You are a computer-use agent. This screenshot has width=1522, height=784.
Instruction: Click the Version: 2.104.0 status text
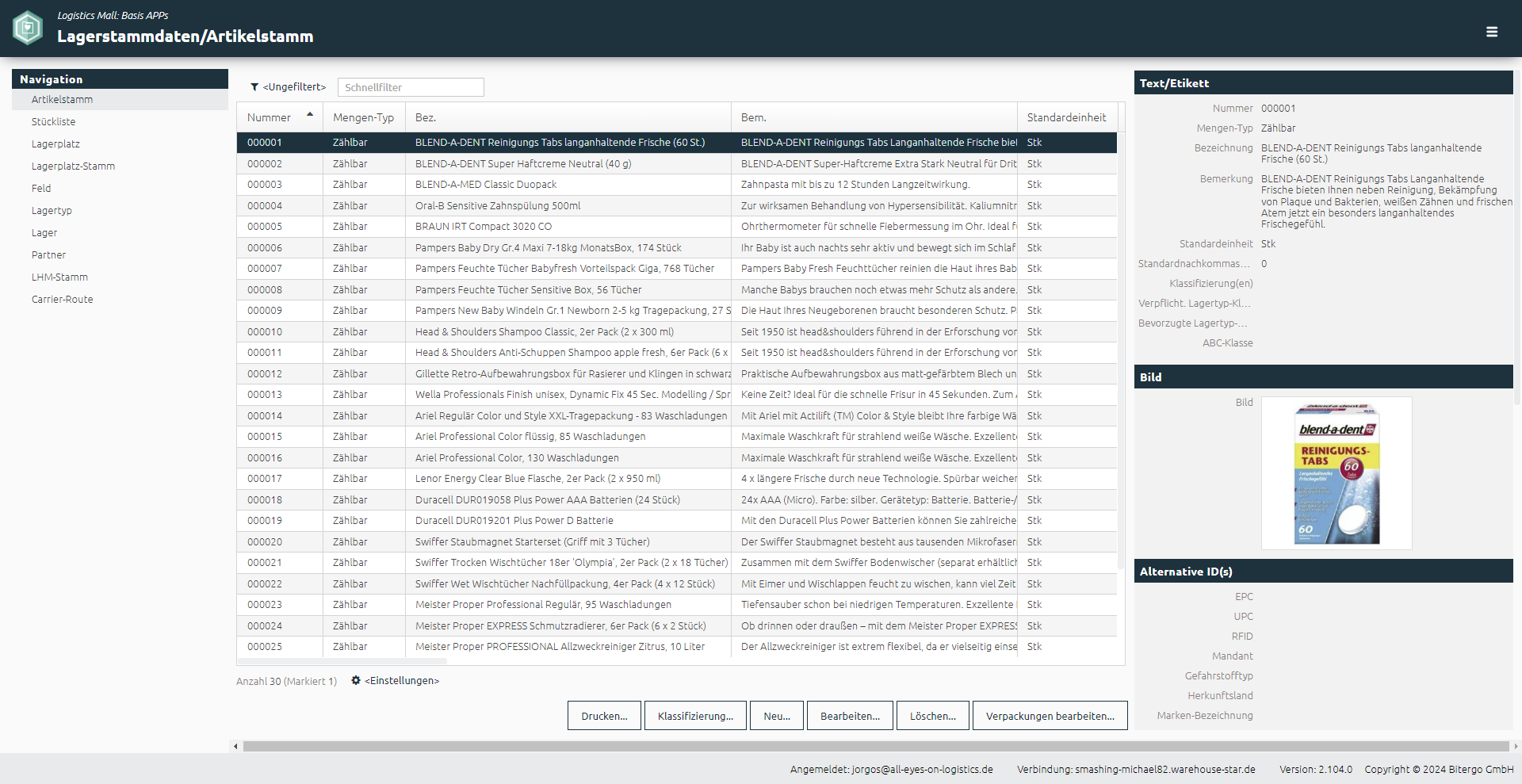[x=1316, y=769]
